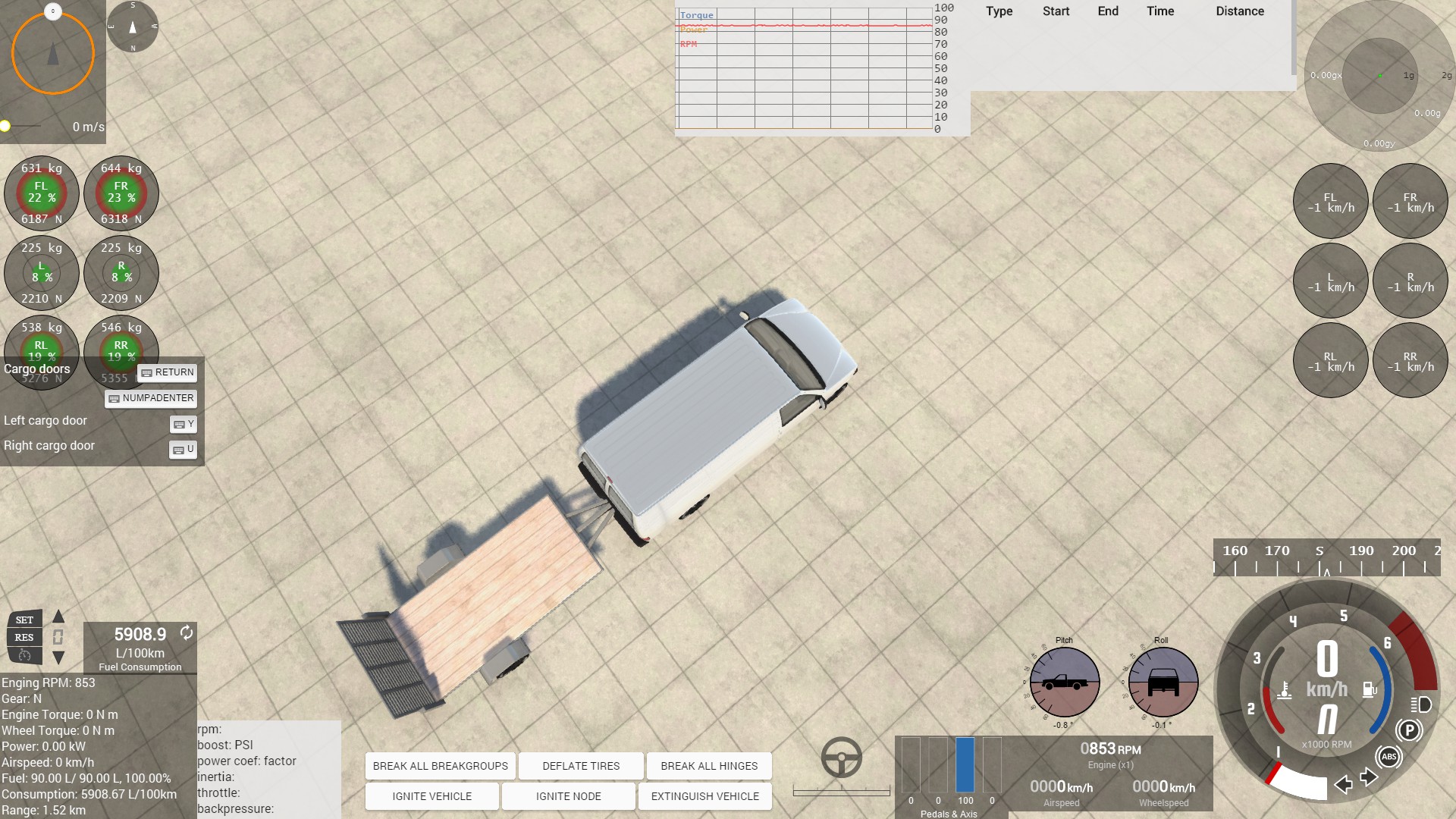The width and height of the screenshot is (1456, 819).
Task: Click the Fuel Consumption 5908.9 value
Action: point(140,634)
